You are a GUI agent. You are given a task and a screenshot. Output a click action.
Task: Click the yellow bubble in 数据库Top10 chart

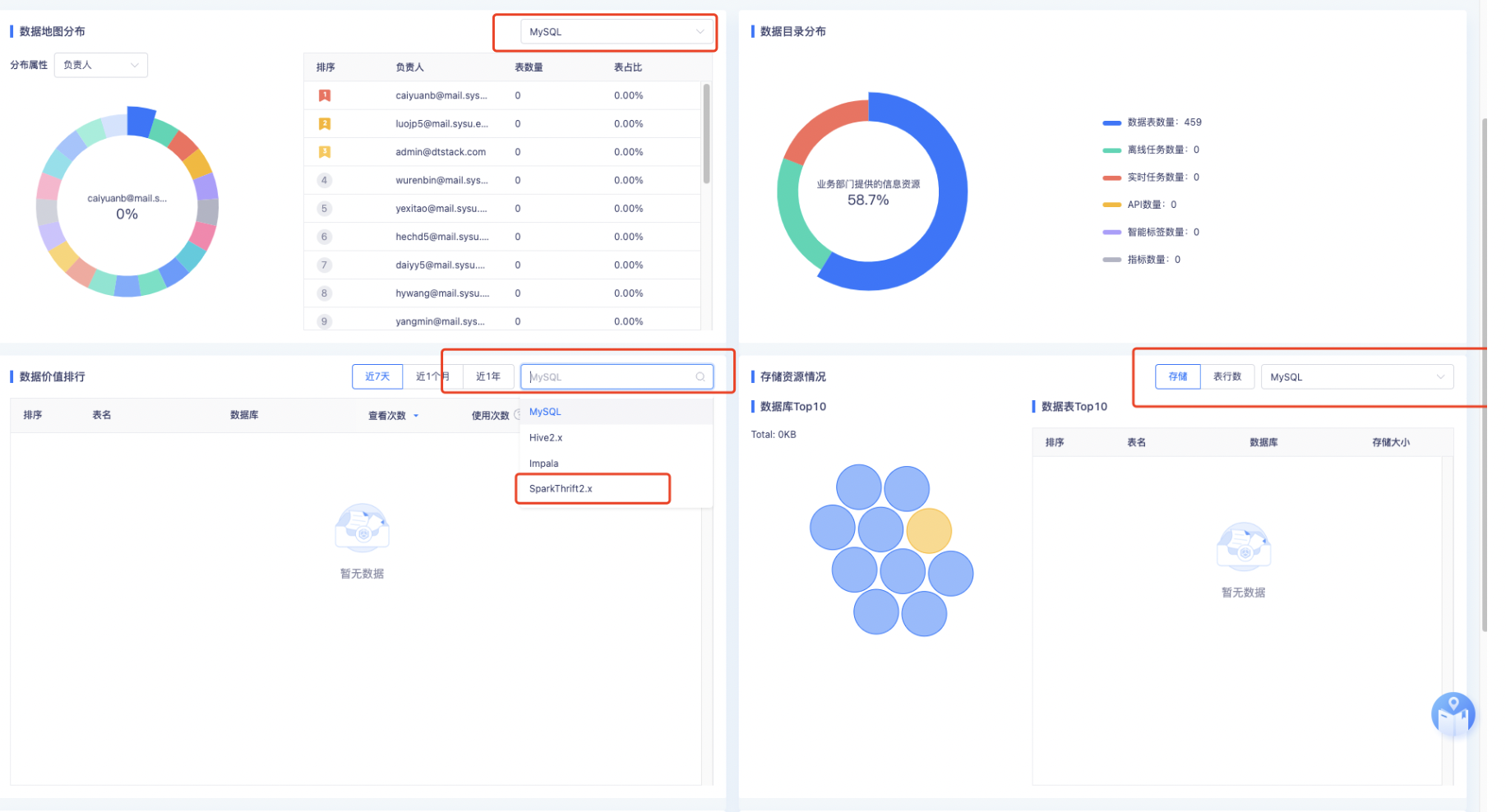coord(929,530)
